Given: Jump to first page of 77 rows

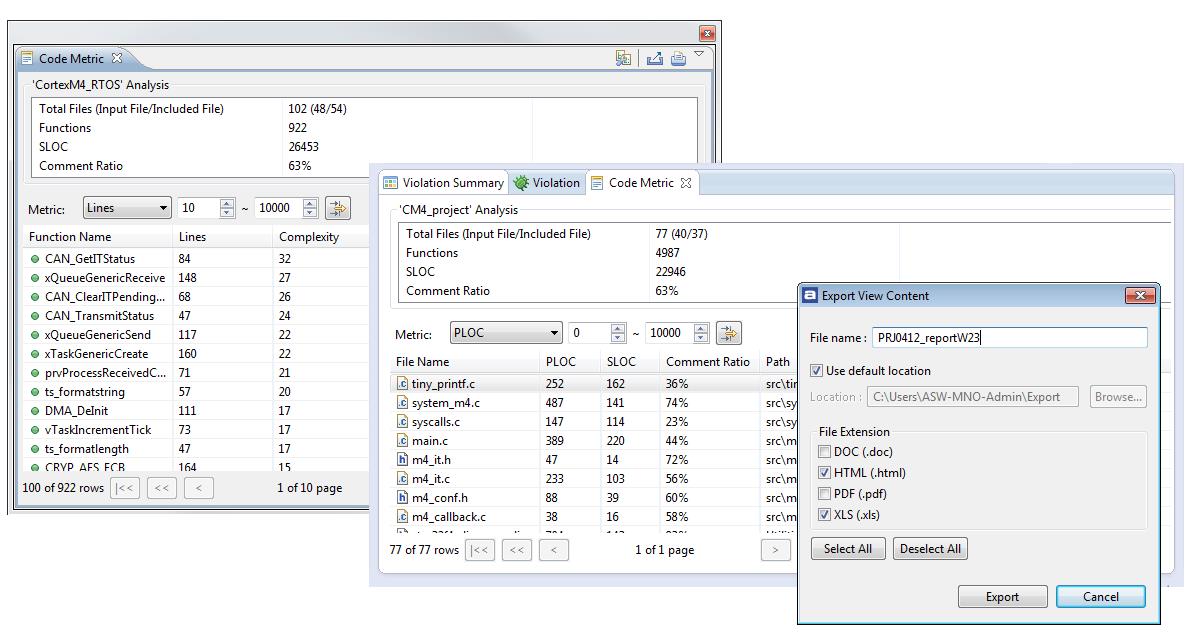Looking at the screenshot, I should click(x=480, y=550).
